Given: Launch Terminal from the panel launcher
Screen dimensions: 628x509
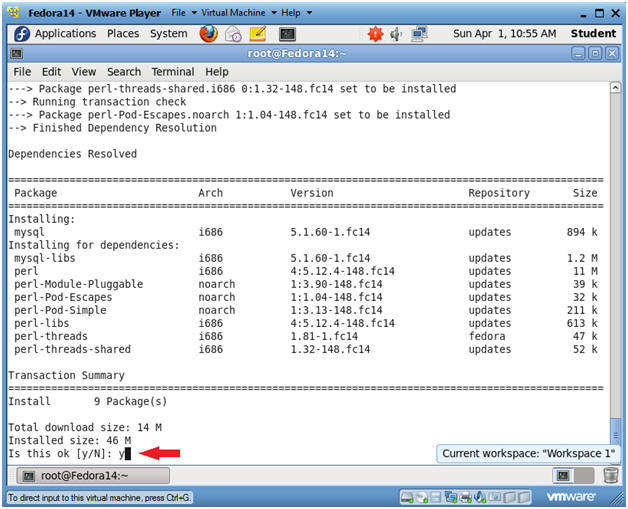Looking at the screenshot, I should tap(287, 34).
